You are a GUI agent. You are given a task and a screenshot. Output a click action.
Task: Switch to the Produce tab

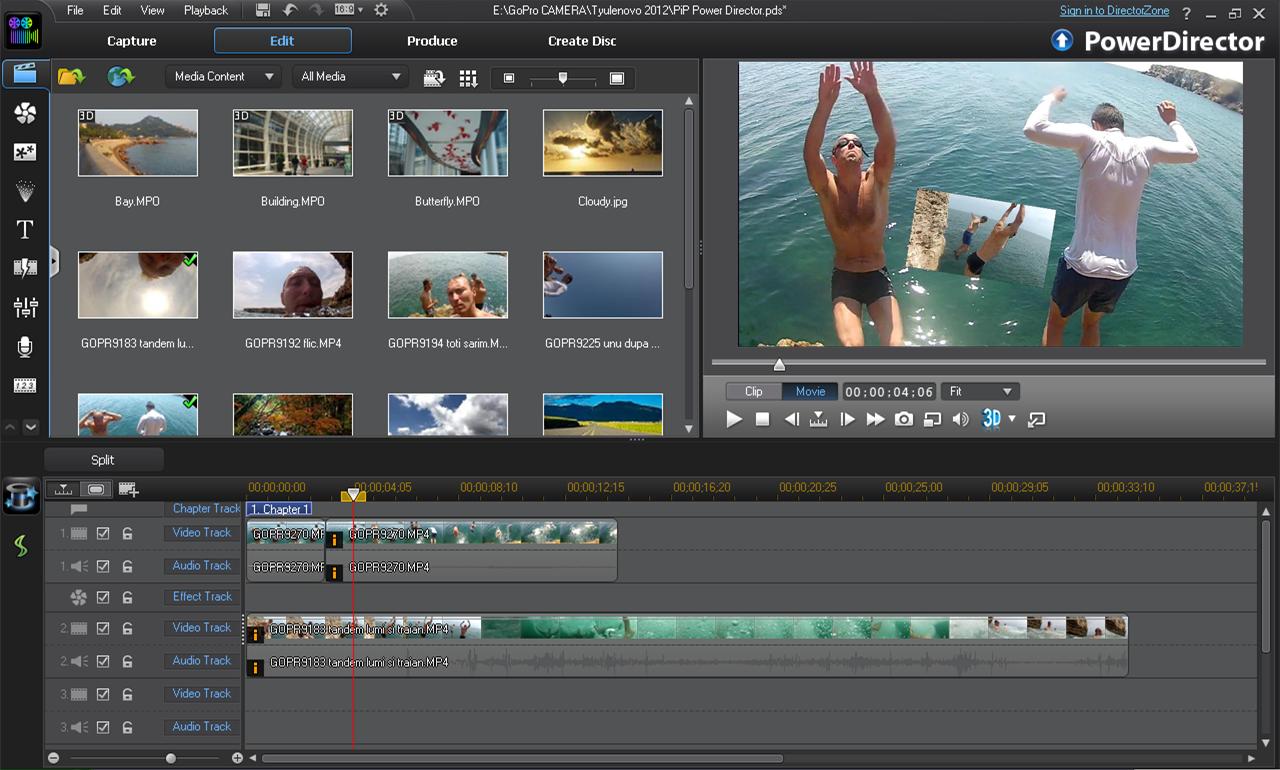432,41
